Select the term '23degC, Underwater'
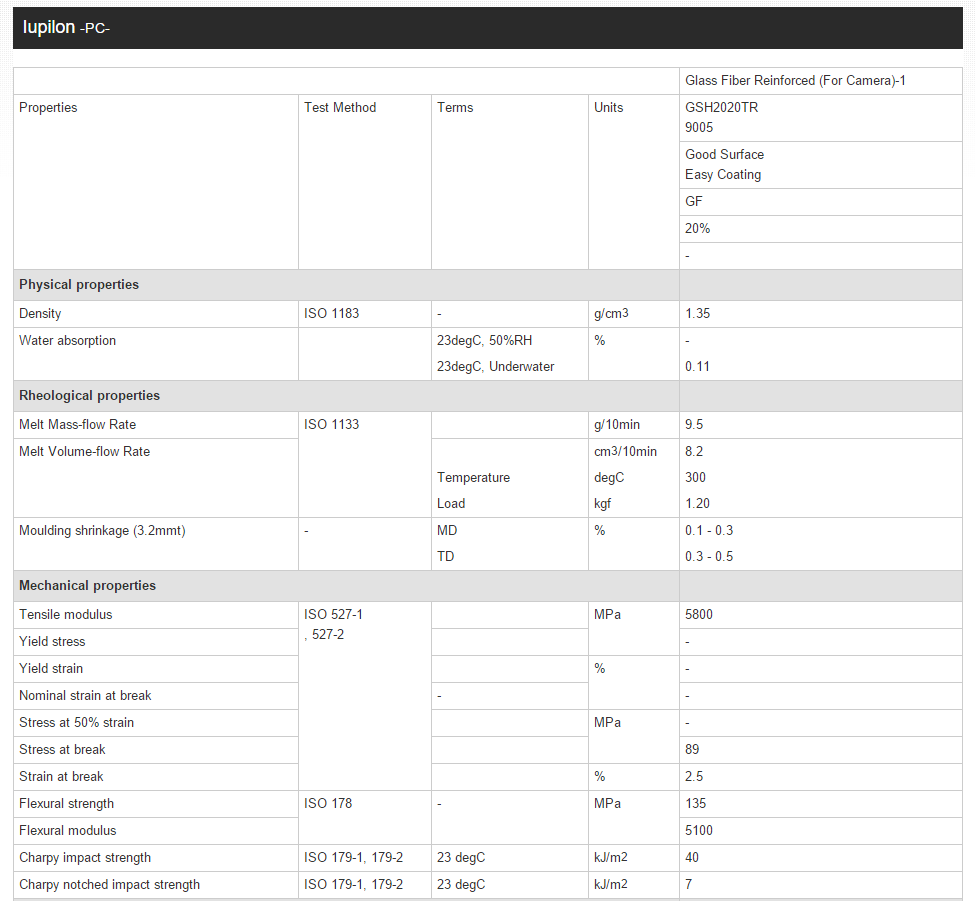Viewport: 975px width, 901px height. (x=495, y=367)
